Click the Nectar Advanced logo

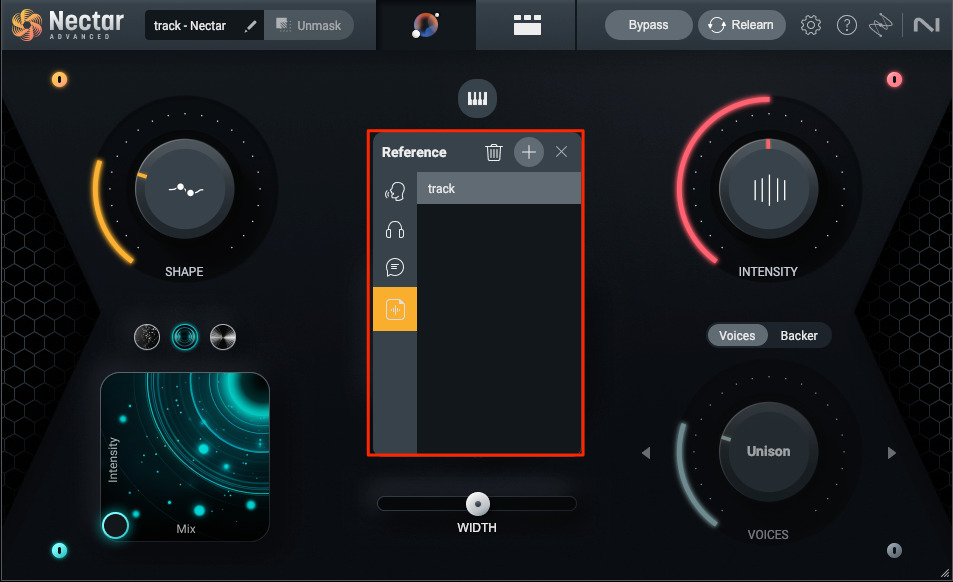(67, 25)
